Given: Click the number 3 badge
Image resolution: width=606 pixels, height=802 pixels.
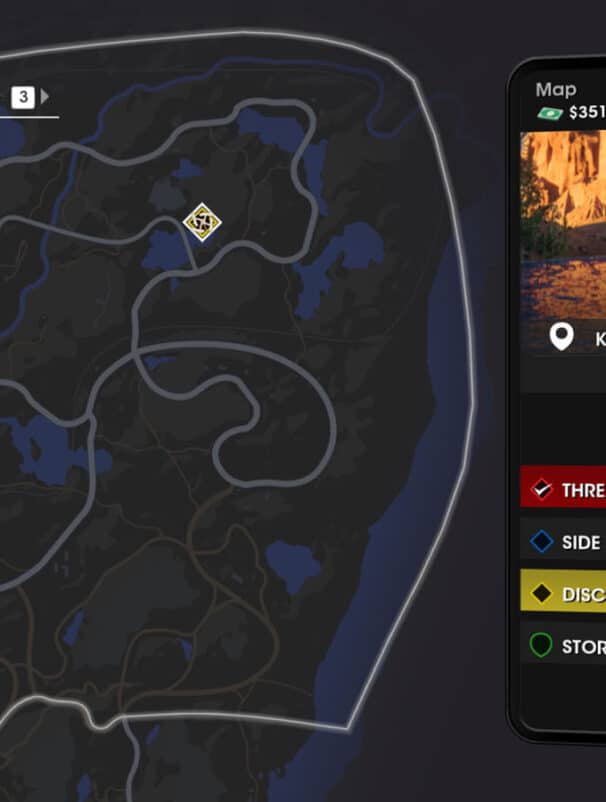Looking at the screenshot, I should point(23,97).
